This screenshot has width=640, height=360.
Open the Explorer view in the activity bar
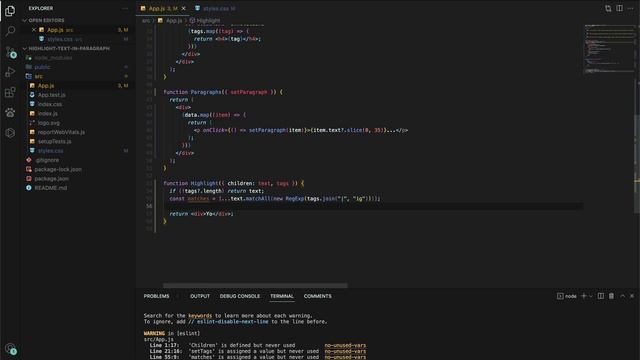[10, 11]
